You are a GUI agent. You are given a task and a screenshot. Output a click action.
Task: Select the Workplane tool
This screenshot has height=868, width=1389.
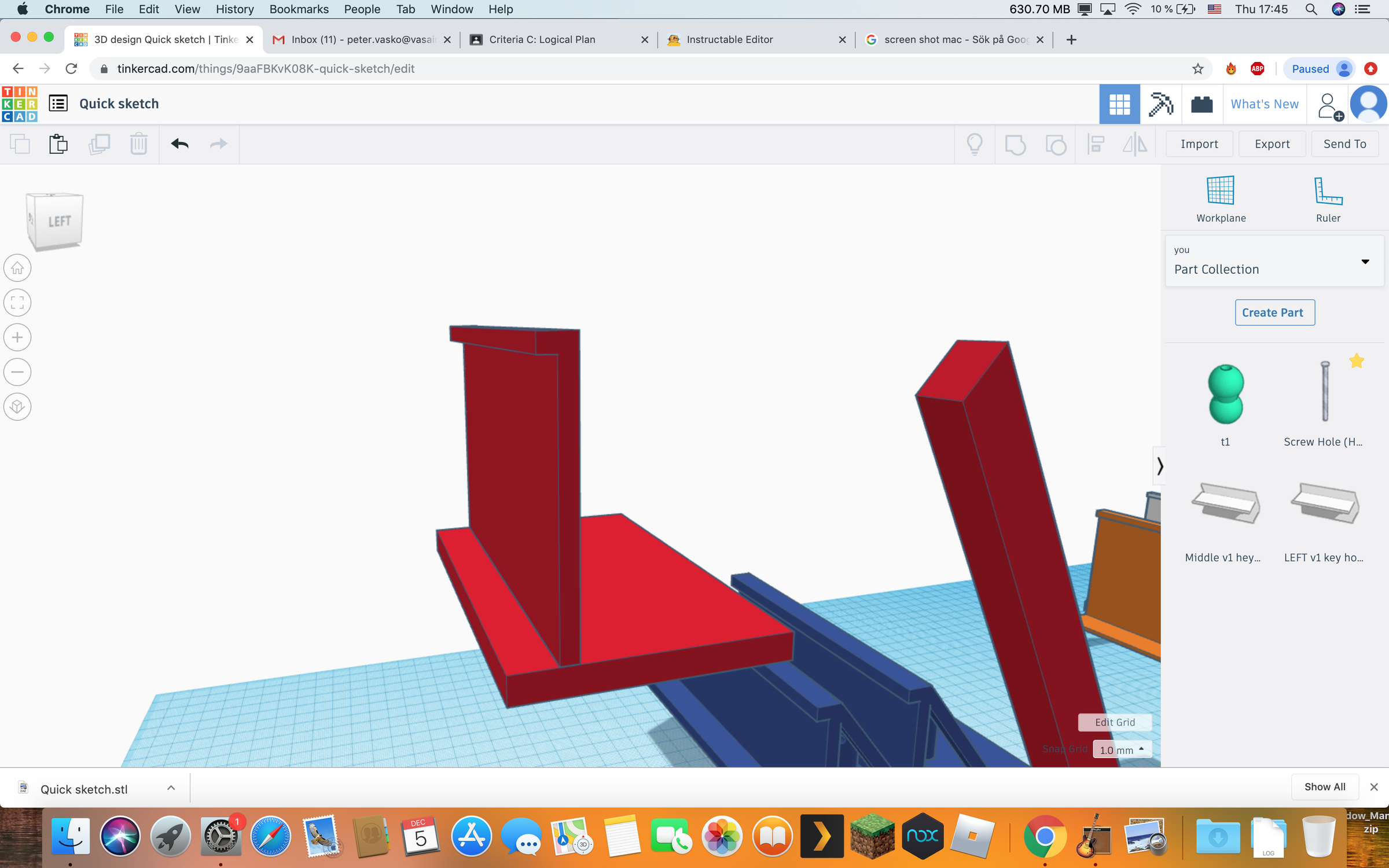(x=1221, y=197)
